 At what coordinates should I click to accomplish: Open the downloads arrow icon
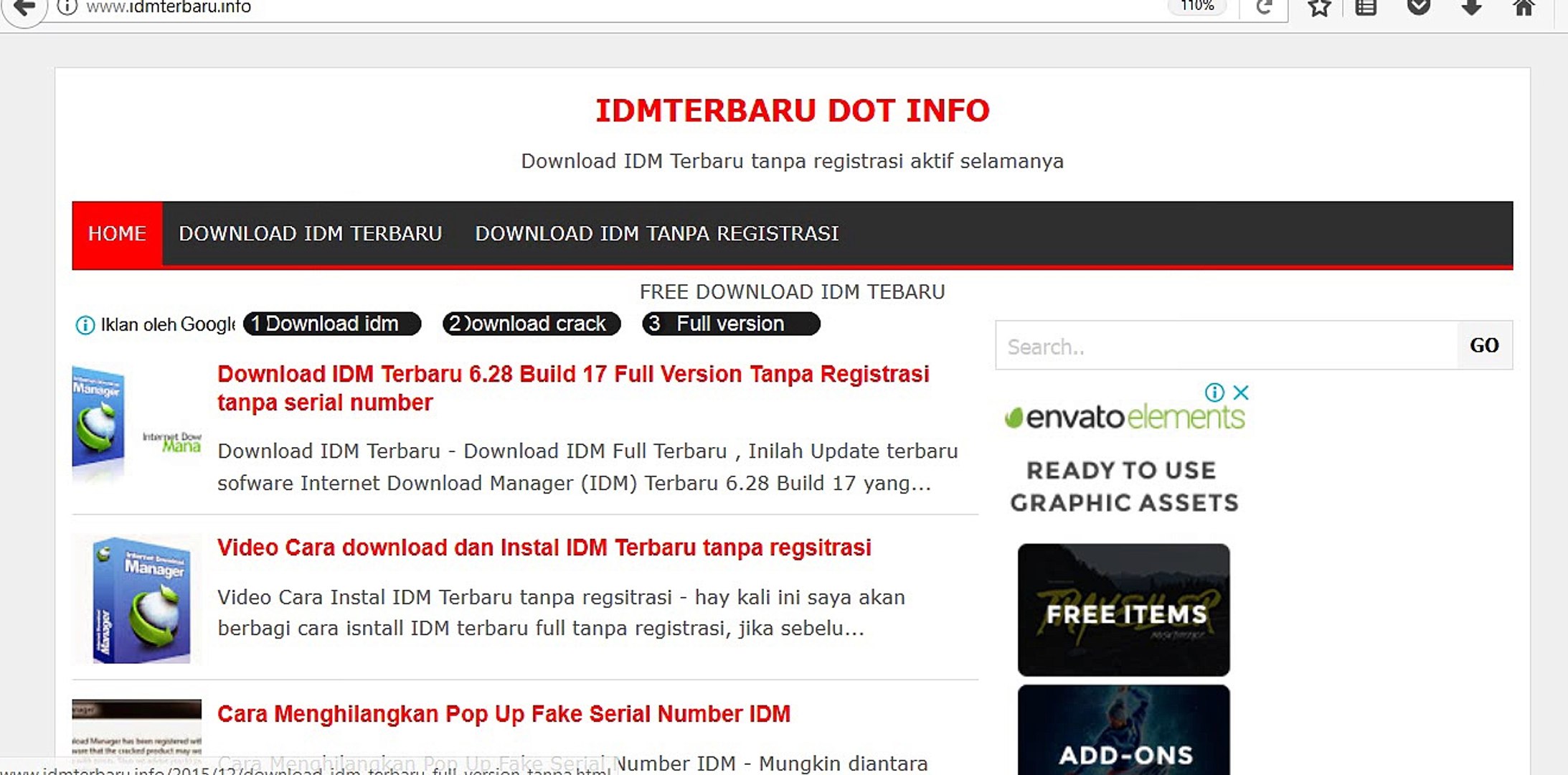tap(1471, 8)
